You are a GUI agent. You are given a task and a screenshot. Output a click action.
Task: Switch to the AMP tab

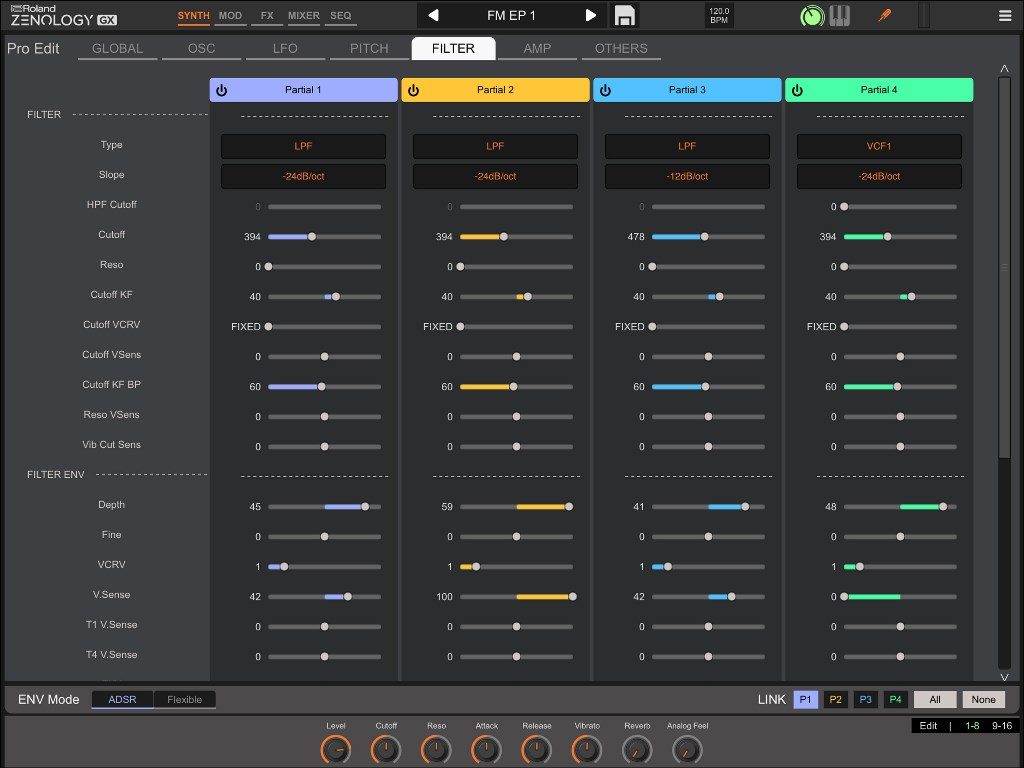[x=537, y=48]
